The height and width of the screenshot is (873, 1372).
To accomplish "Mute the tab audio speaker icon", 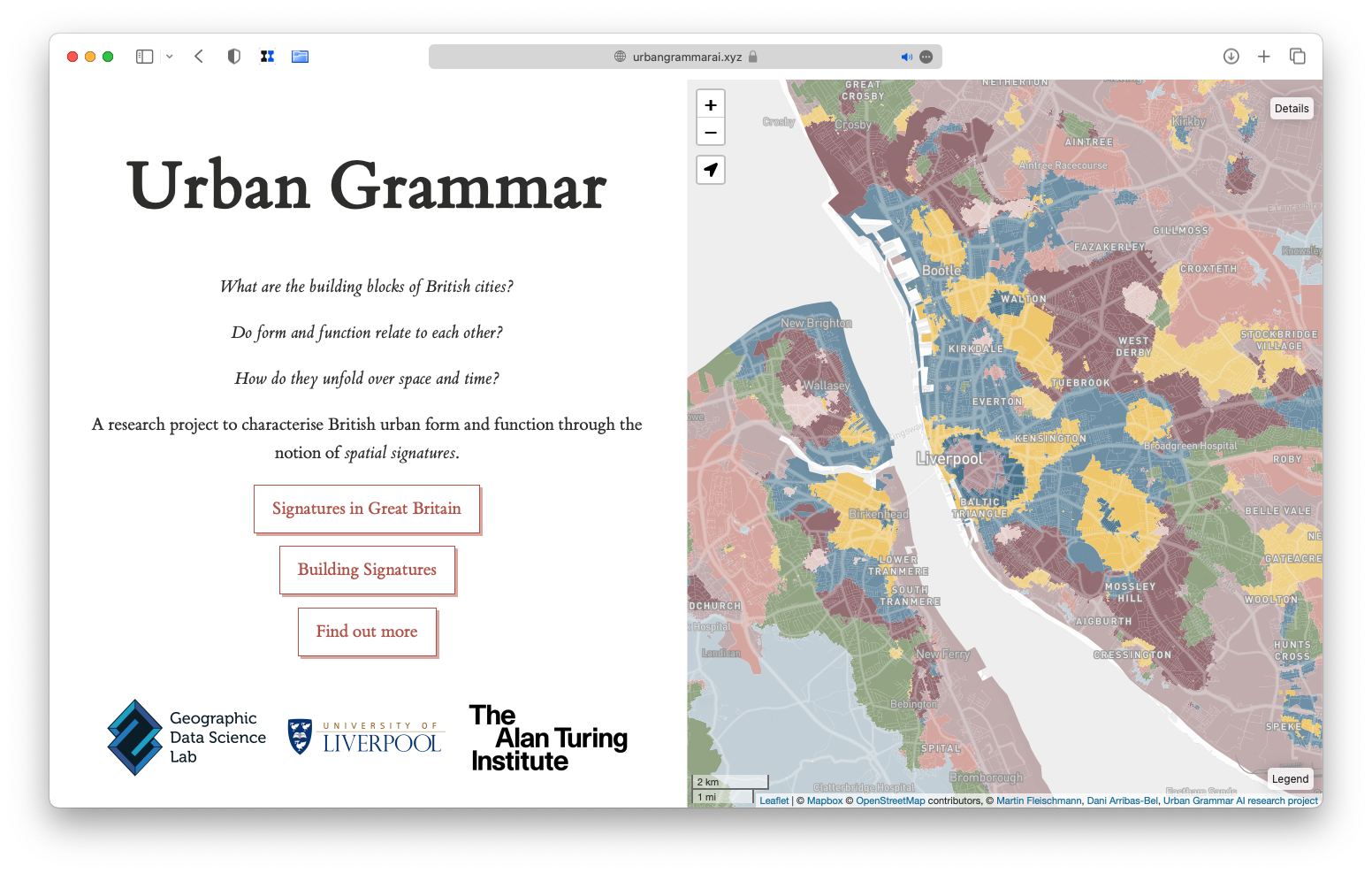I will 906,57.
